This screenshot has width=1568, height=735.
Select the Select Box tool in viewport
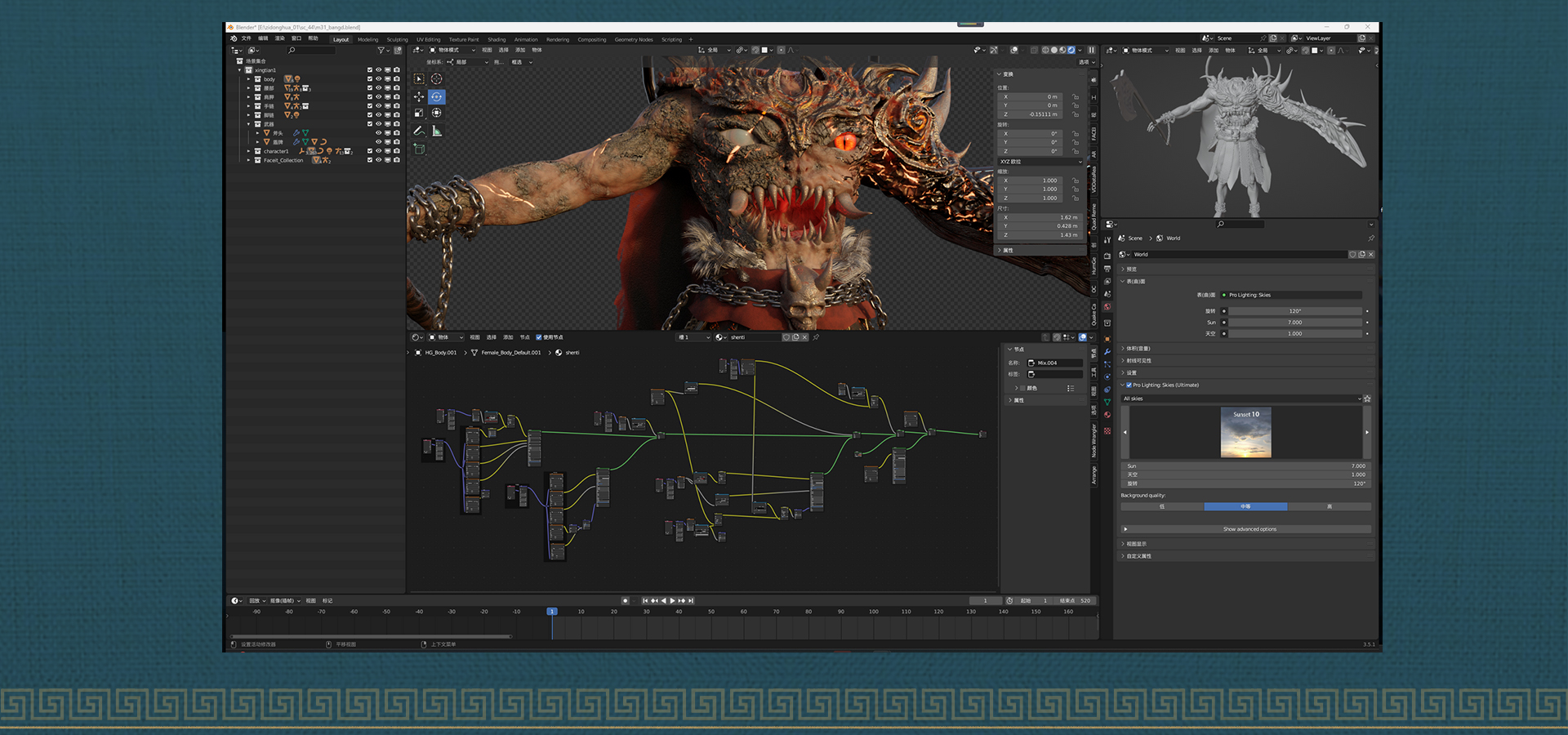coord(419,79)
